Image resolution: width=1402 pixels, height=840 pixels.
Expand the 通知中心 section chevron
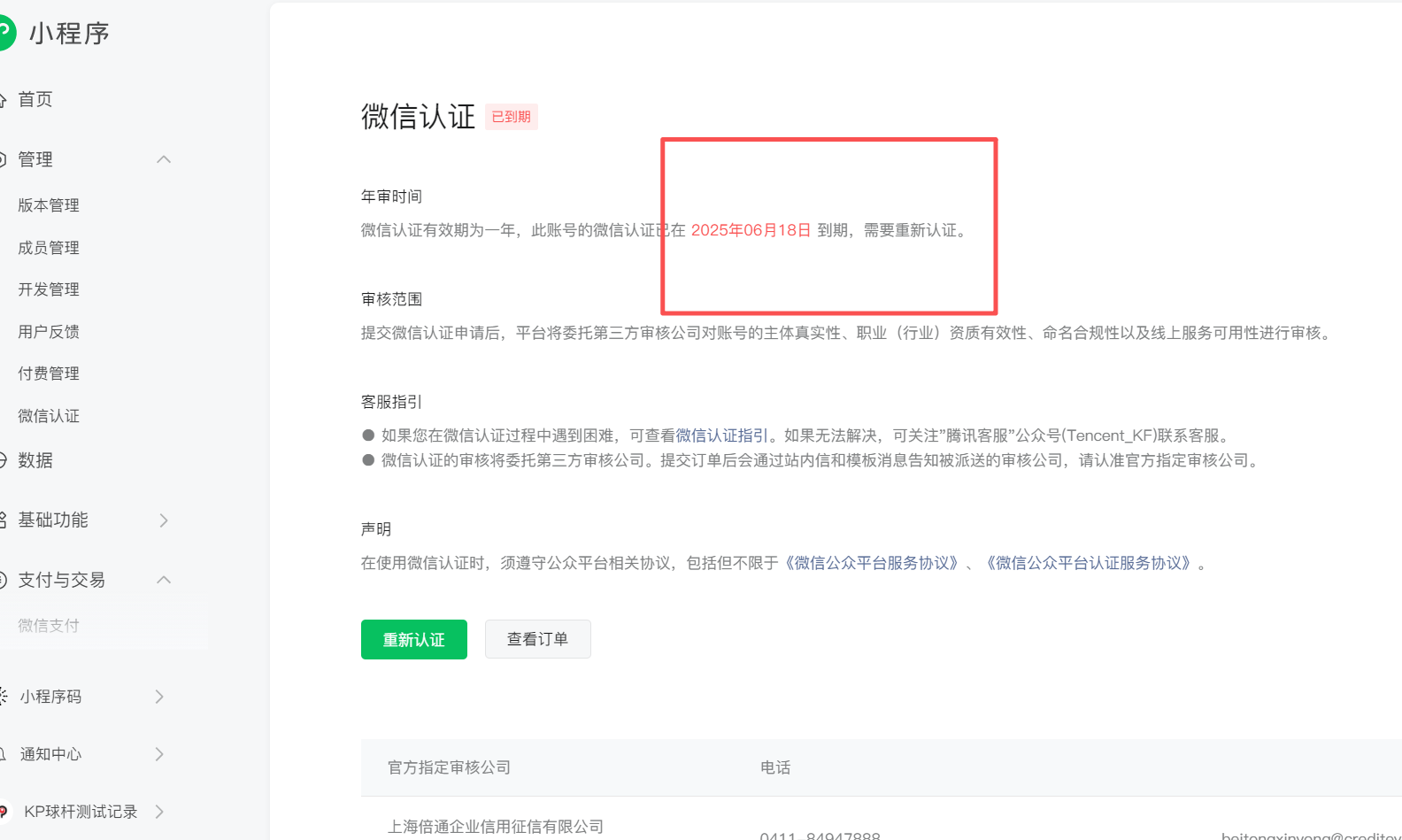159,754
